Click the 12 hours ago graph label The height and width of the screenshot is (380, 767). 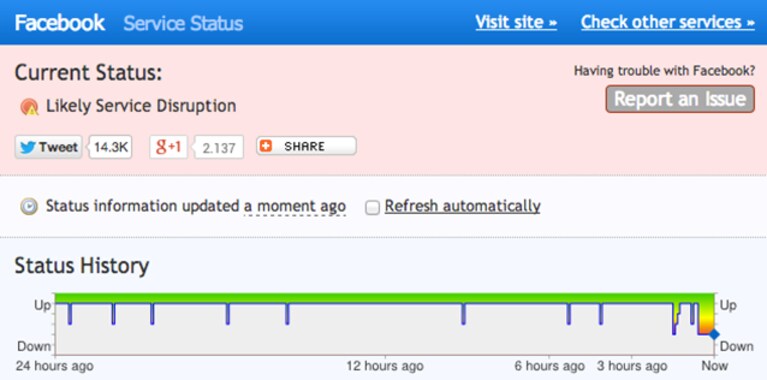tap(384, 366)
